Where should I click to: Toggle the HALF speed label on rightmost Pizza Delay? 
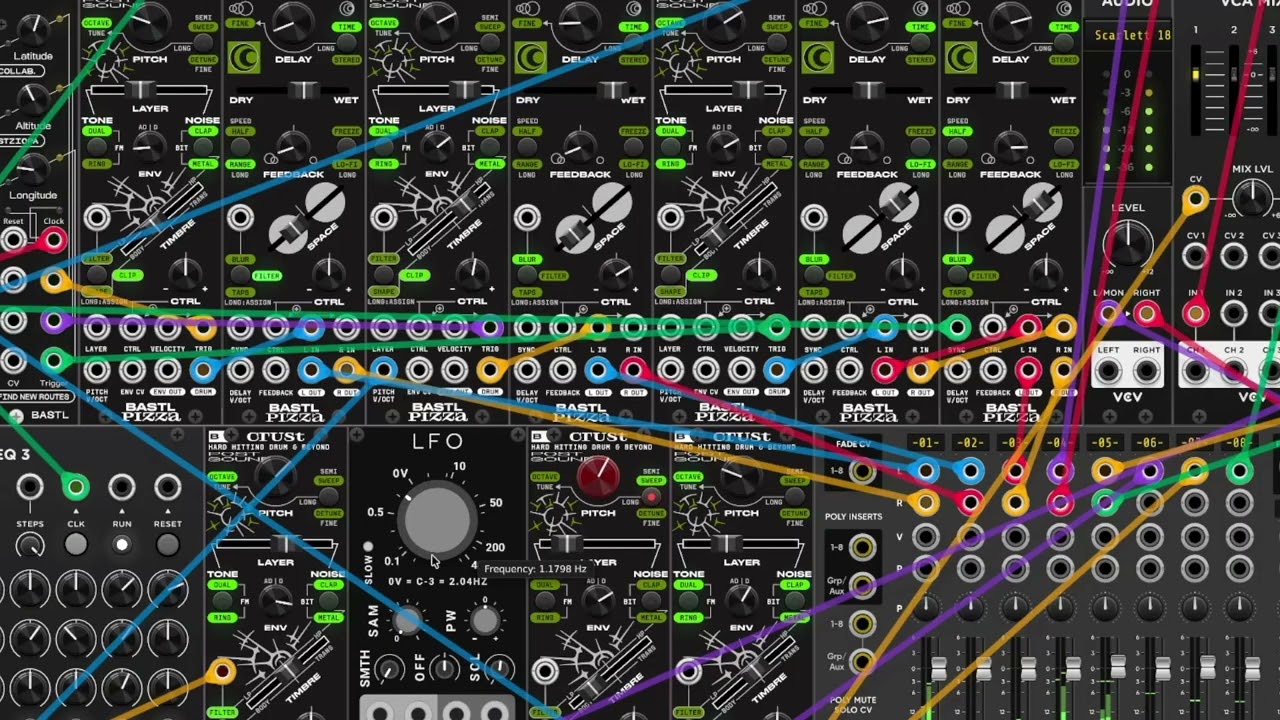[958, 131]
